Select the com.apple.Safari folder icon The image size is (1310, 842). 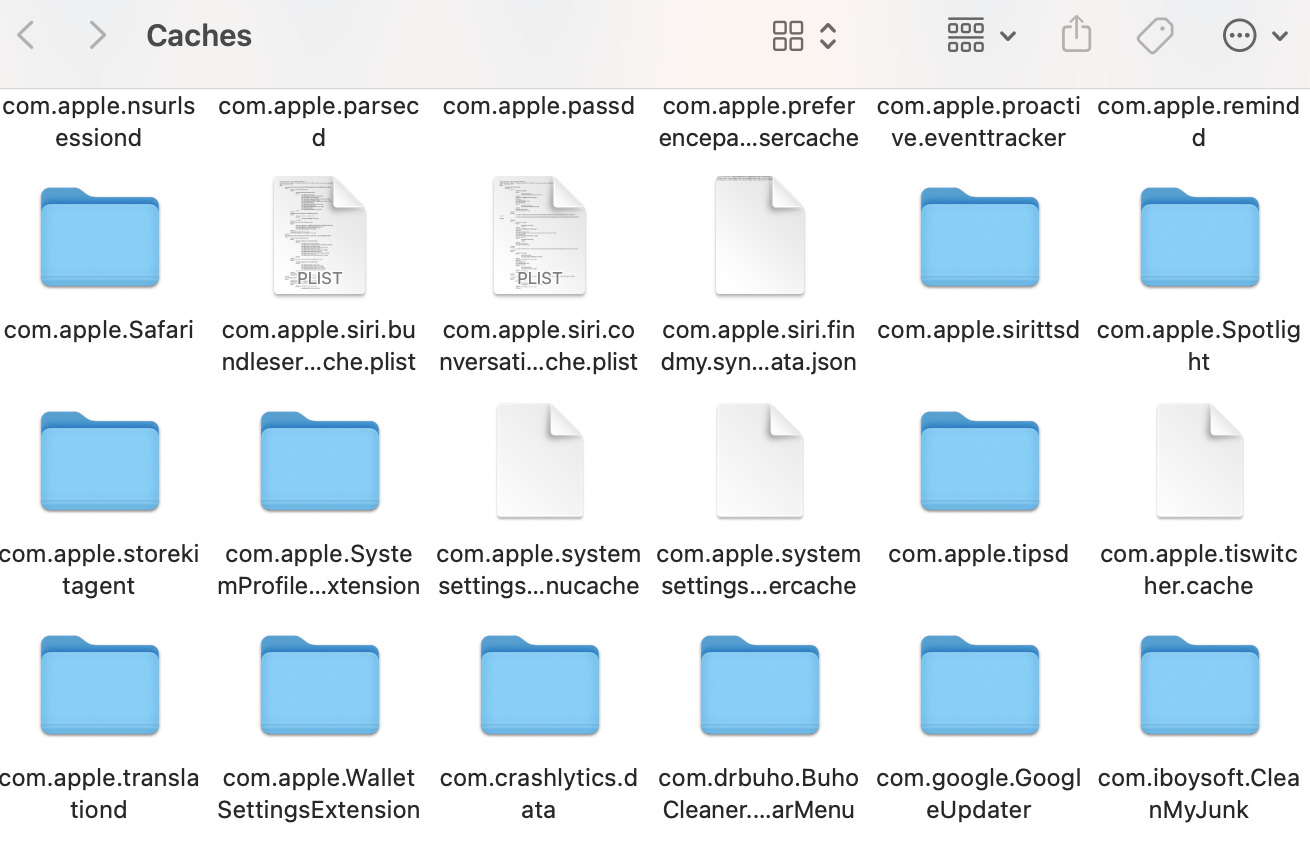[x=99, y=237]
